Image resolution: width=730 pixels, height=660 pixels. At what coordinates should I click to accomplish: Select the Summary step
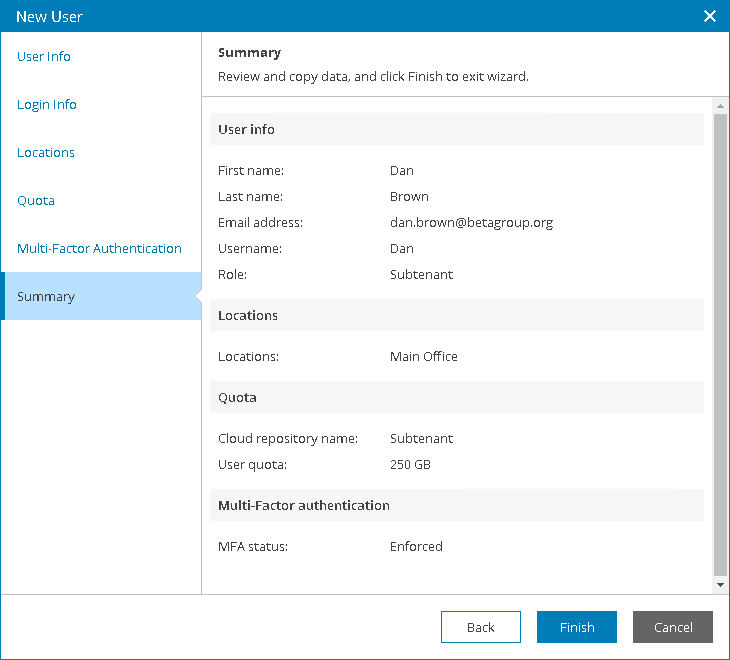(46, 297)
